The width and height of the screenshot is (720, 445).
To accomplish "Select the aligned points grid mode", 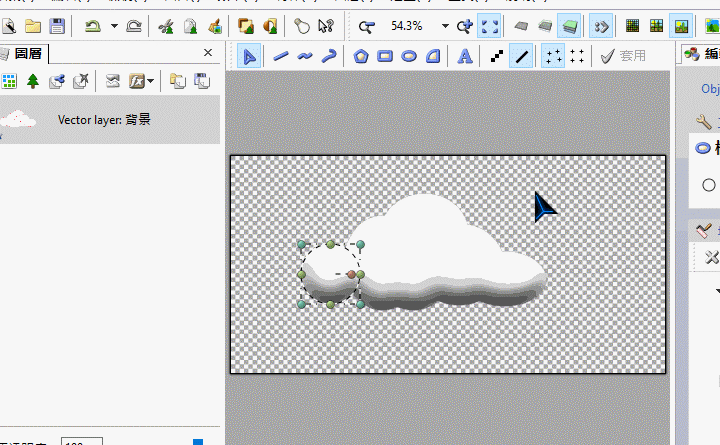I will pyautogui.click(x=577, y=56).
